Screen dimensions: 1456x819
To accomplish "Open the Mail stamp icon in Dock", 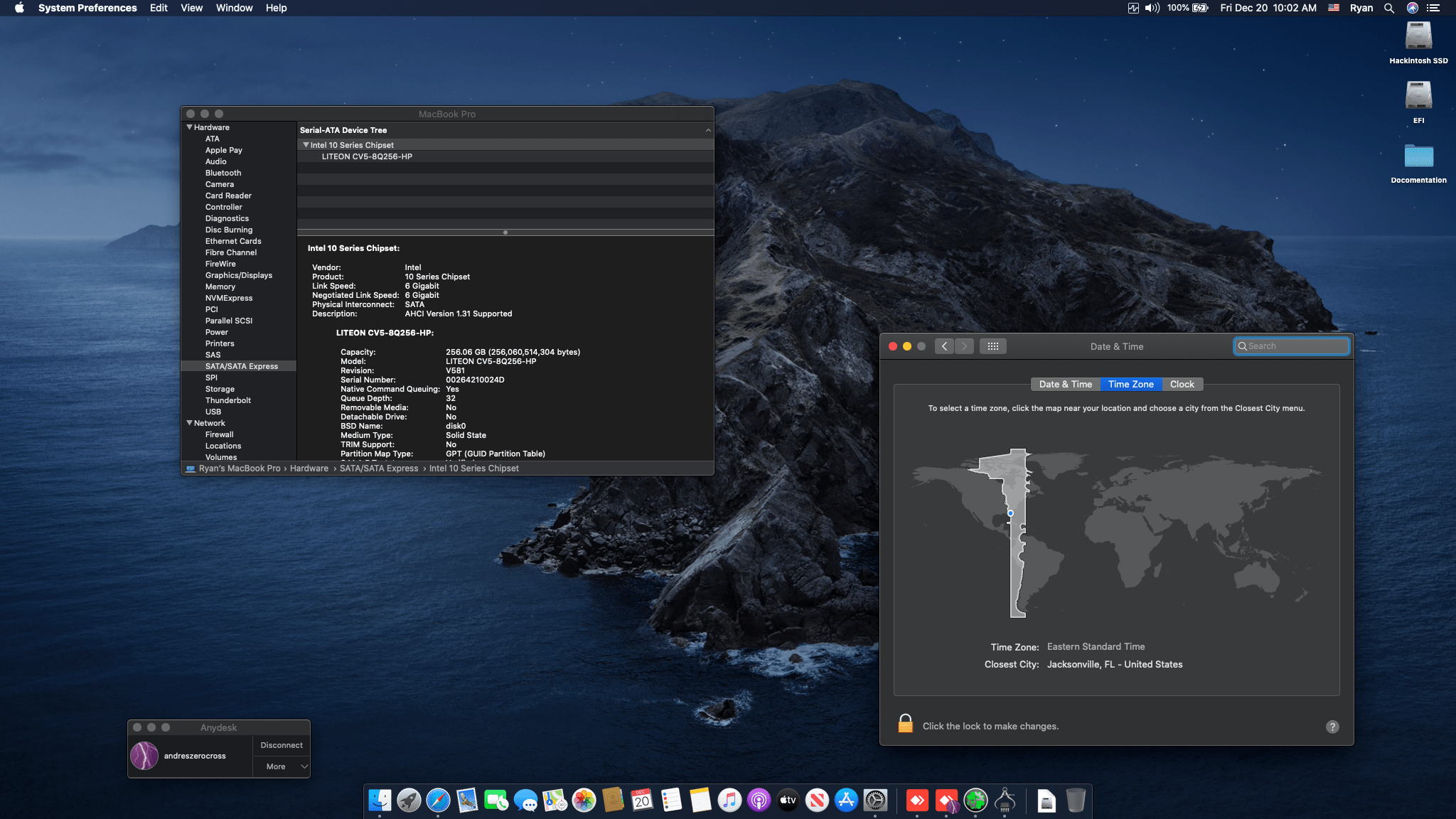I will tap(467, 801).
